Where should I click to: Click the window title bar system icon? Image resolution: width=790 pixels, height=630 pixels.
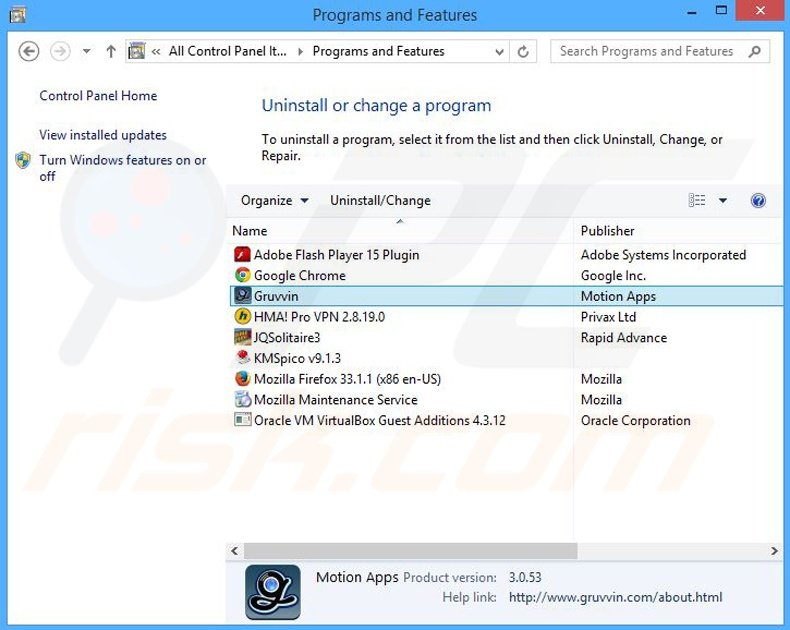[17, 14]
